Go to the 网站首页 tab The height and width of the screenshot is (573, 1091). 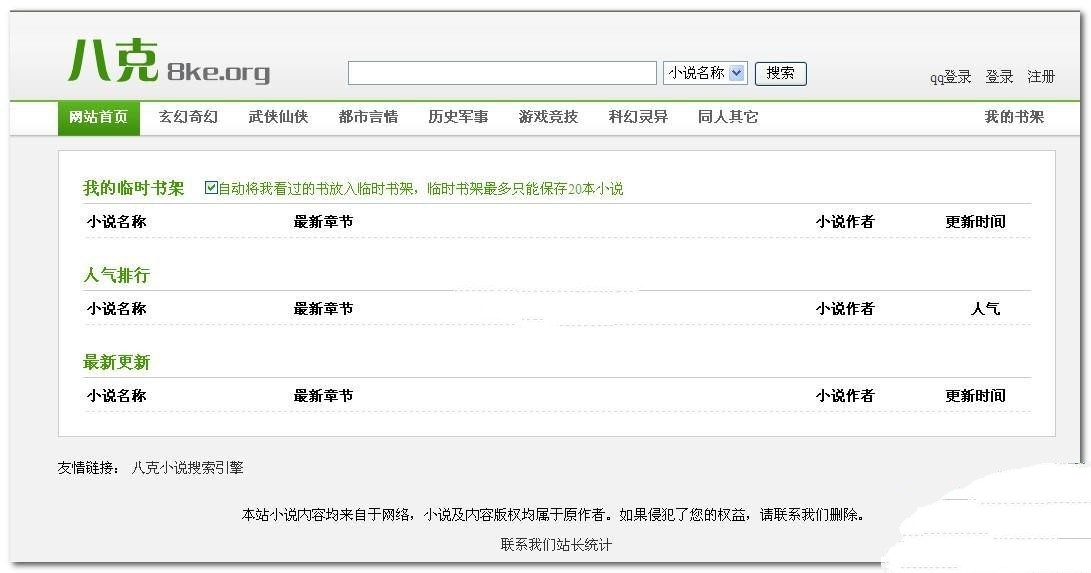[98, 117]
